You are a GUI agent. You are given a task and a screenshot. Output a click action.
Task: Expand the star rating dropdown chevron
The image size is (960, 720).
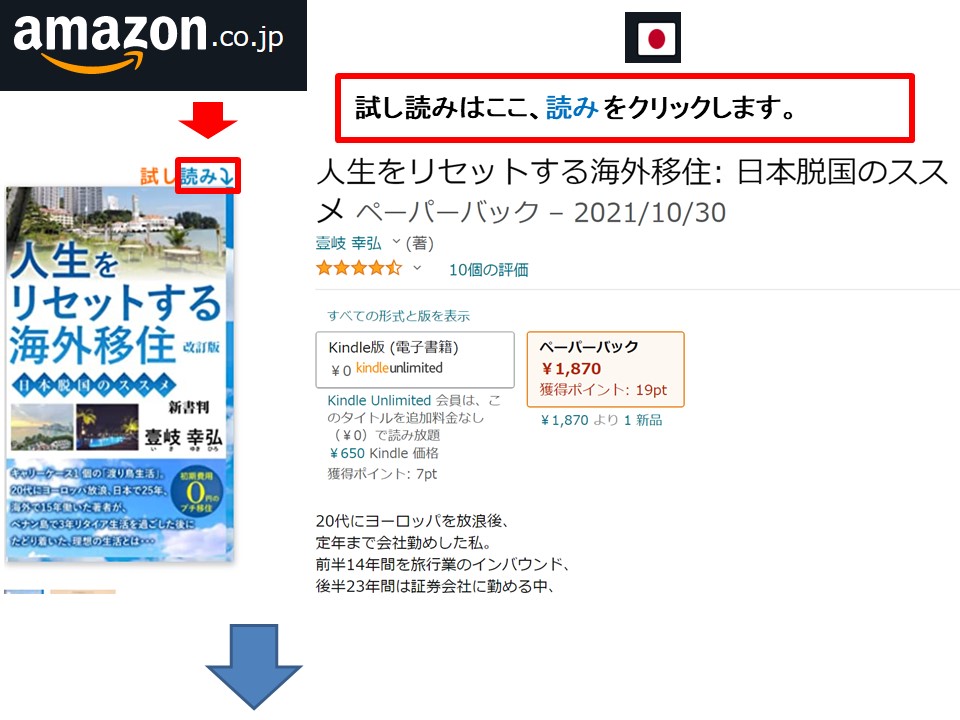(x=417, y=268)
